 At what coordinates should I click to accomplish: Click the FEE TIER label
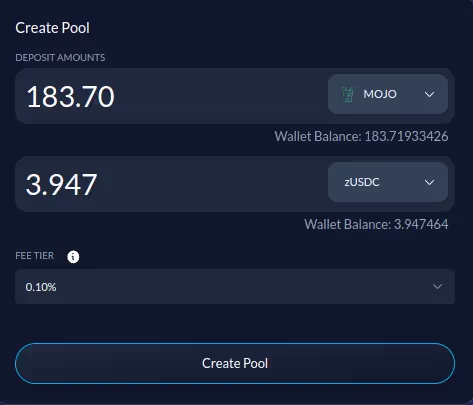click(35, 256)
